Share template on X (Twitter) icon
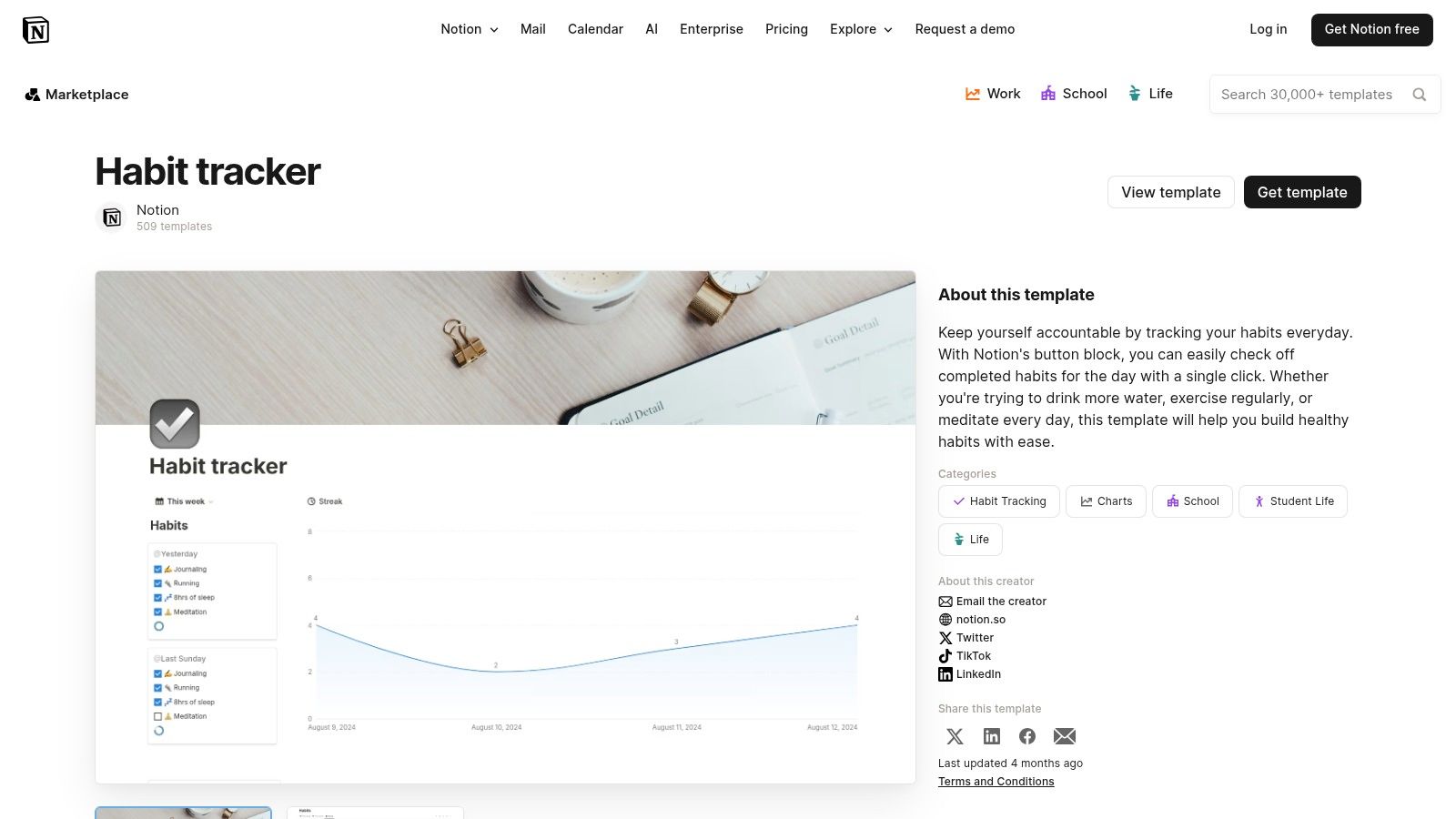 point(955,736)
